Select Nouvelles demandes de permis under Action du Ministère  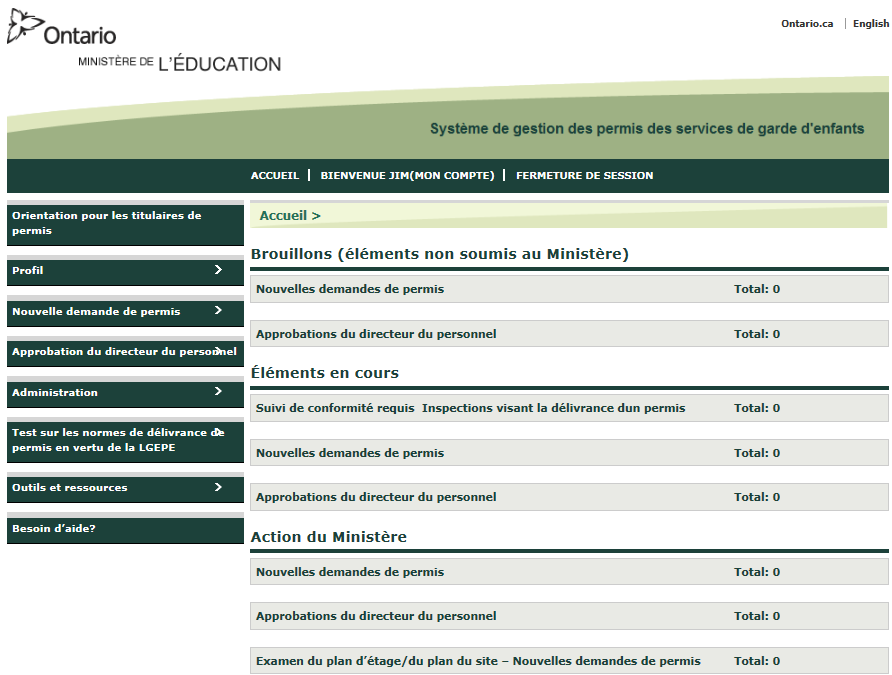pyautogui.click(x=569, y=572)
